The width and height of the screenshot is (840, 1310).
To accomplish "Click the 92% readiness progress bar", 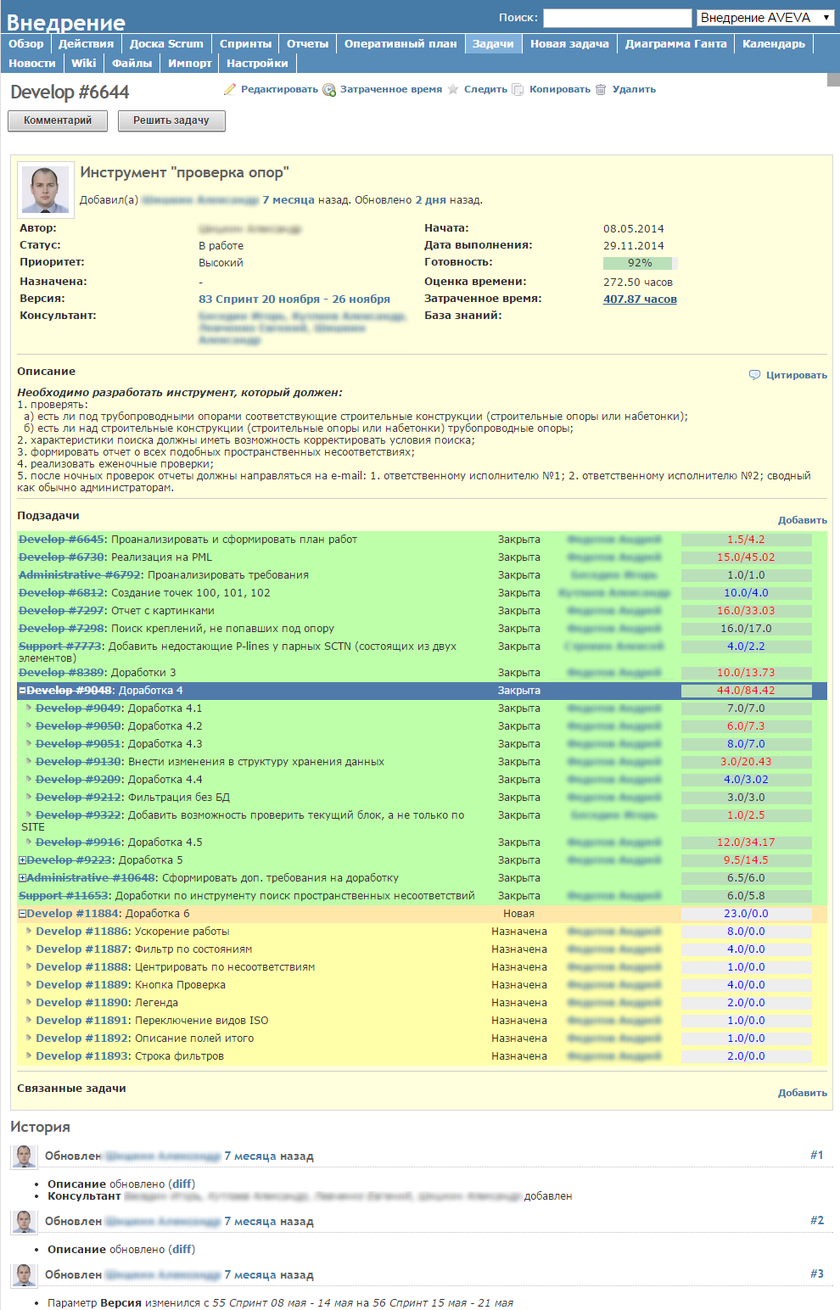I will coord(640,263).
